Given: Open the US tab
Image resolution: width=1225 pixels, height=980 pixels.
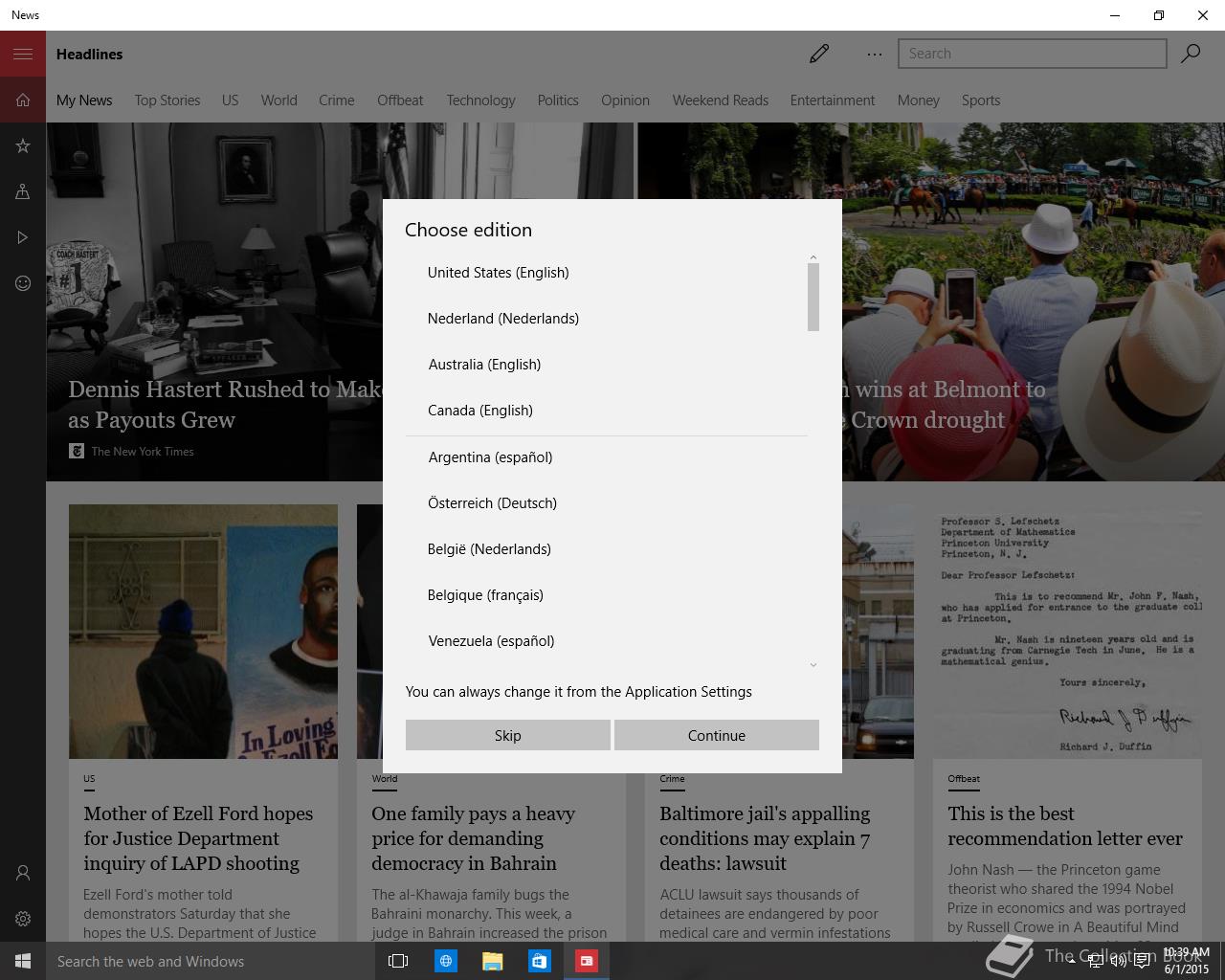Looking at the screenshot, I should (x=231, y=100).
